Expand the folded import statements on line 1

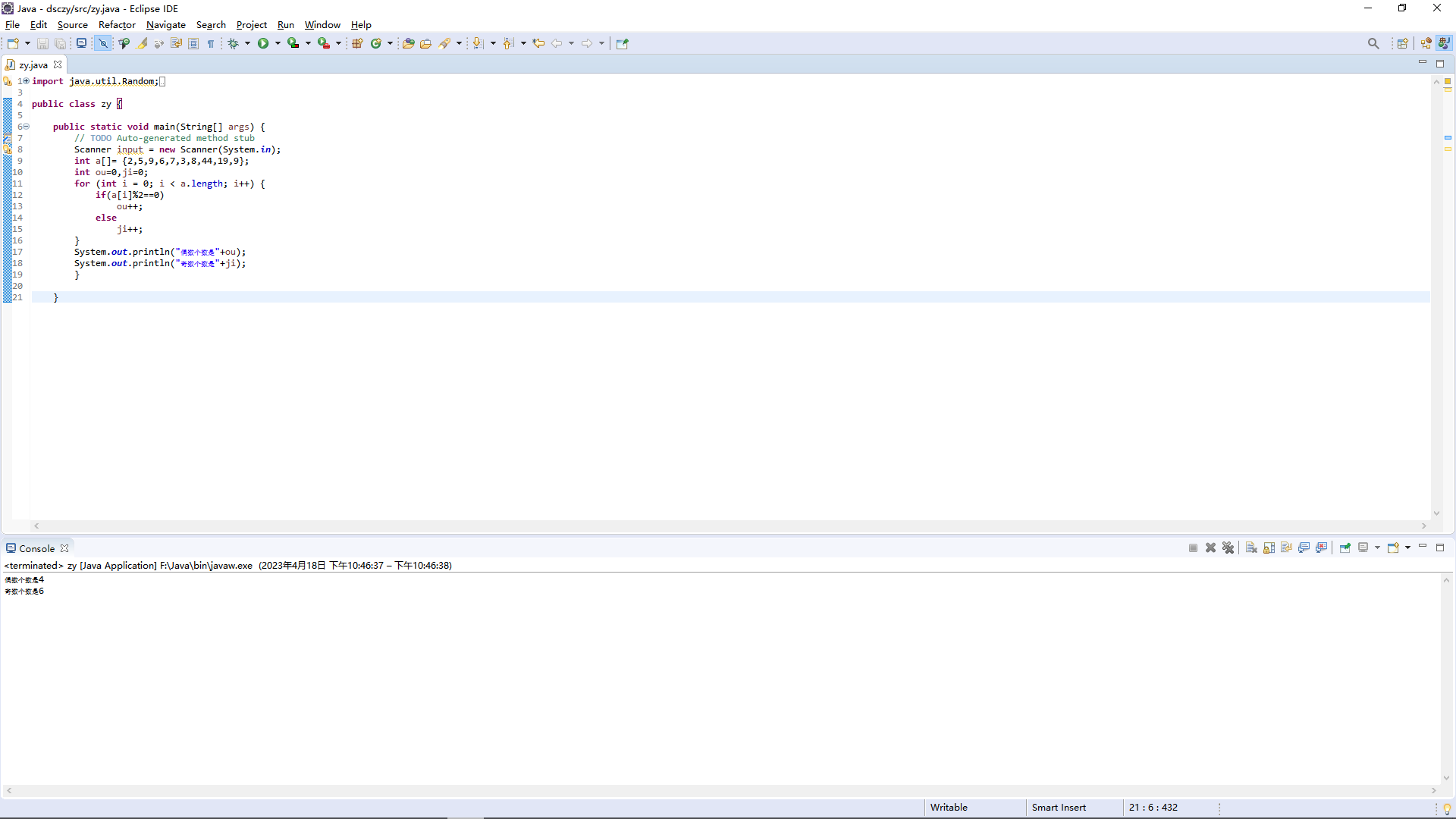point(26,81)
